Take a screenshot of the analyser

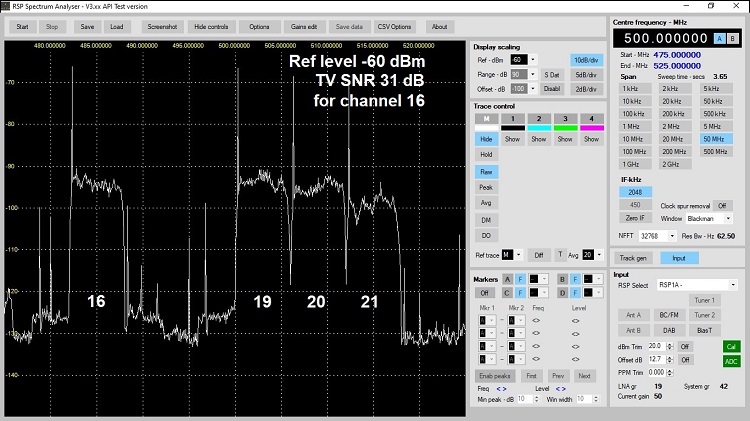point(161,26)
